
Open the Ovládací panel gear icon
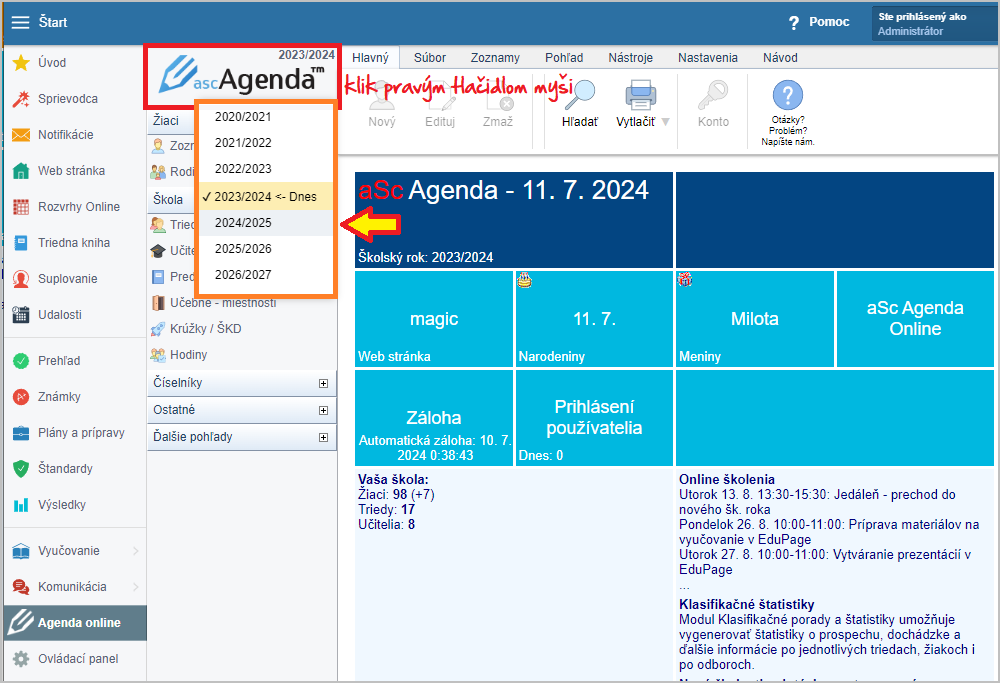click(x=21, y=659)
